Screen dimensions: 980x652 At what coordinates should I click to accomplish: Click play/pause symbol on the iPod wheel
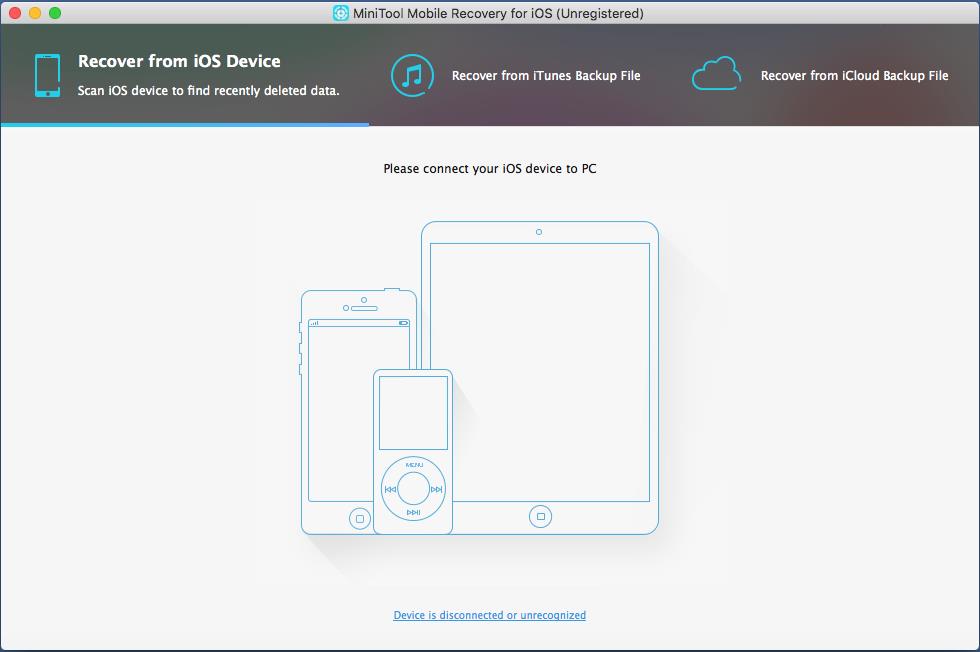coord(414,512)
